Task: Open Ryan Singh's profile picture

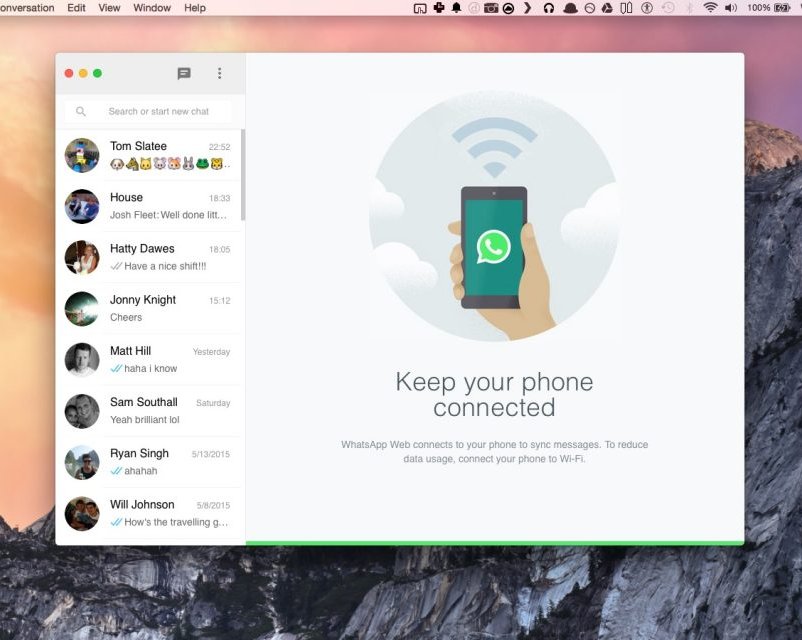Action: [82, 462]
